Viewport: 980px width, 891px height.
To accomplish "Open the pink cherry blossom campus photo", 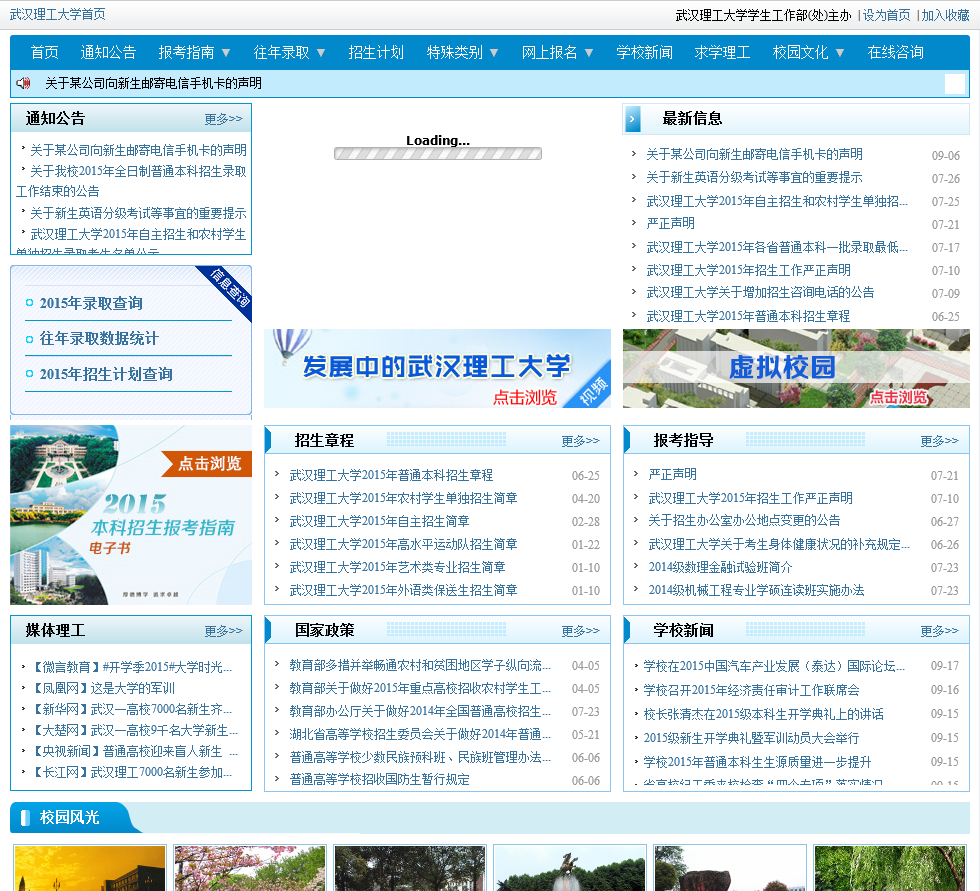I will (250, 868).
